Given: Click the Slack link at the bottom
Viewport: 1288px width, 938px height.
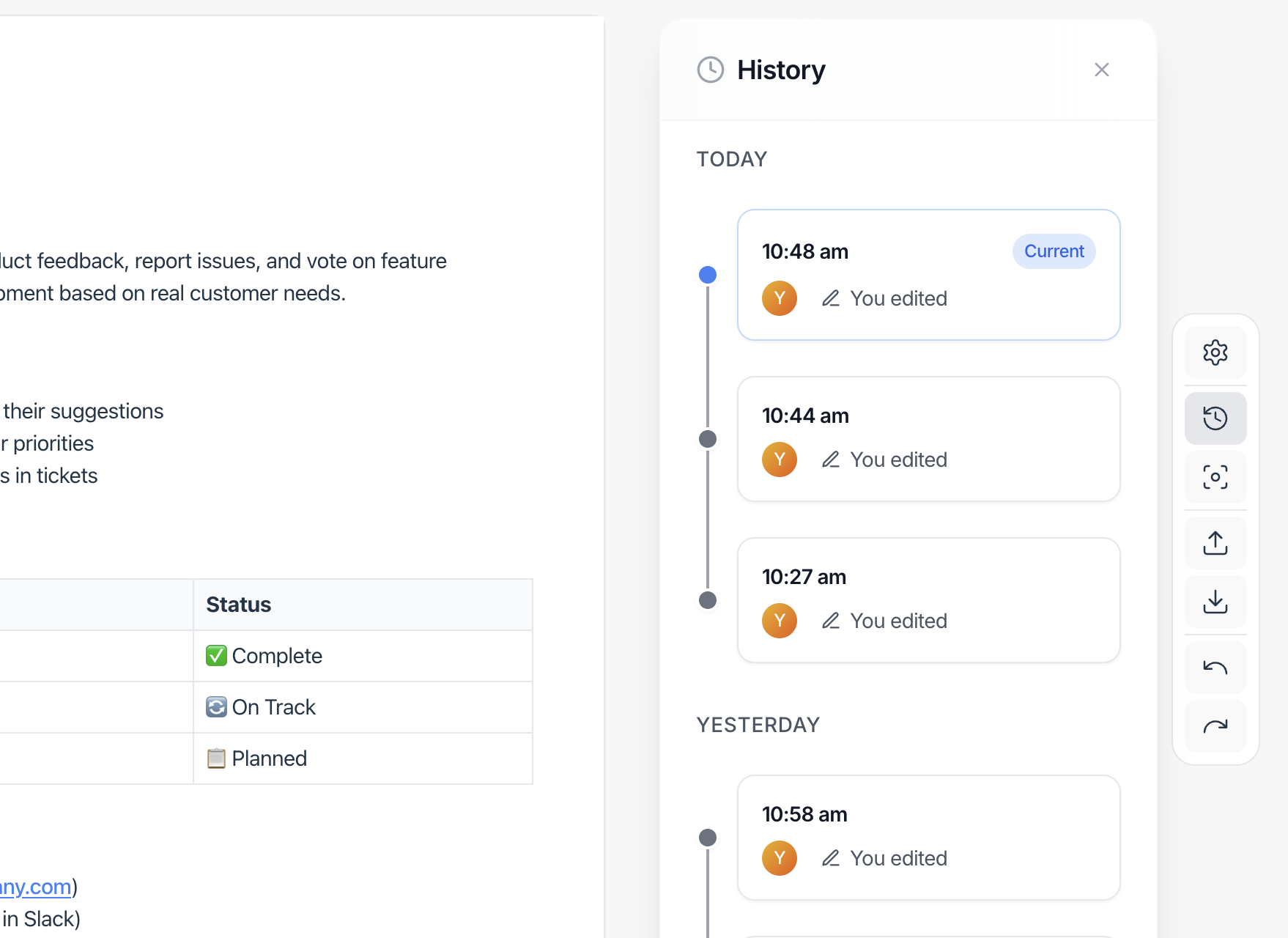Looking at the screenshot, I should pos(40,918).
